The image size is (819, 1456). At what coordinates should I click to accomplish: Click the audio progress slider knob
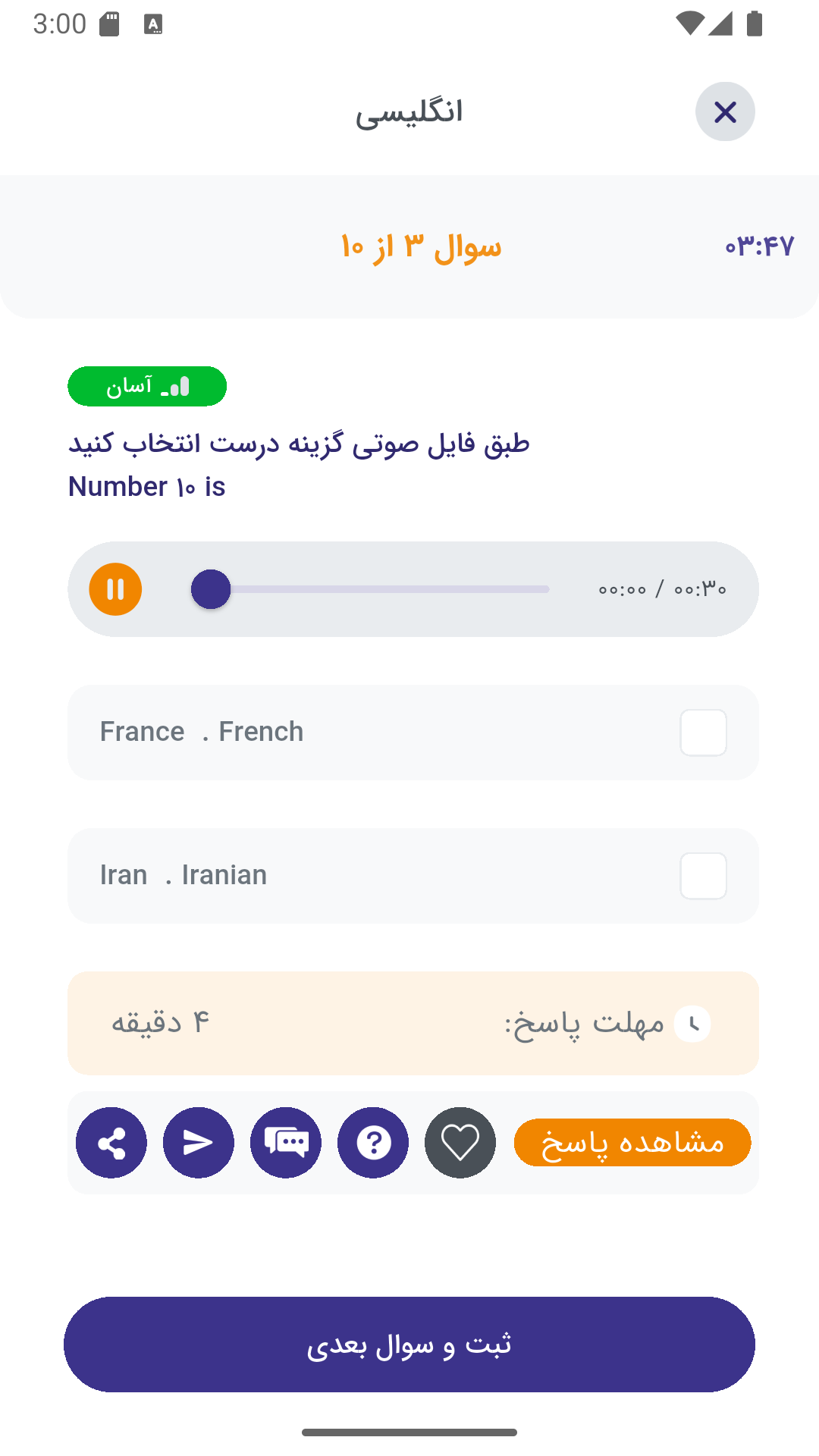[x=211, y=589]
